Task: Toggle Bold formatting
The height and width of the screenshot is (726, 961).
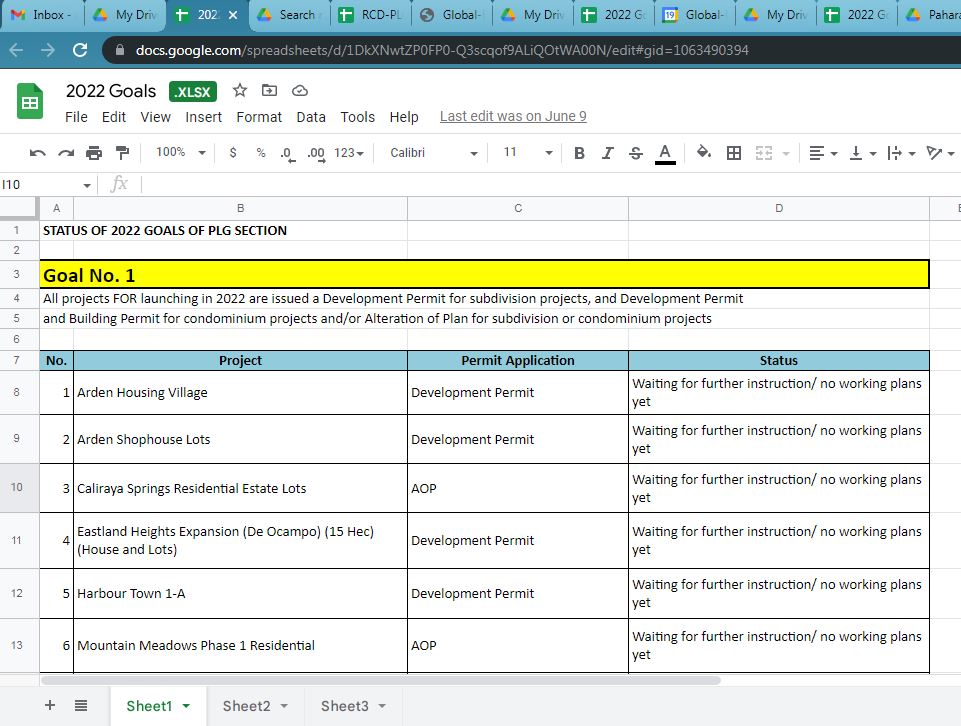Action: point(579,153)
